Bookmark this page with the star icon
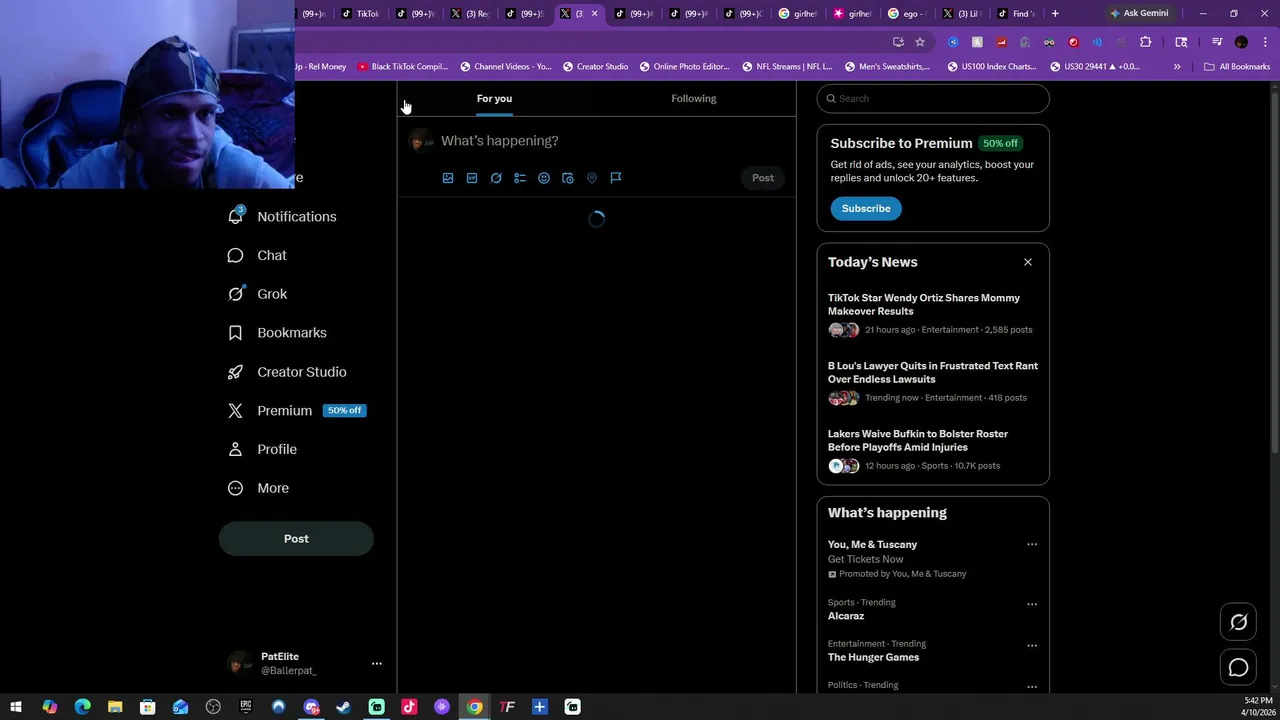This screenshot has height=720, width=1280. point(920,42)
